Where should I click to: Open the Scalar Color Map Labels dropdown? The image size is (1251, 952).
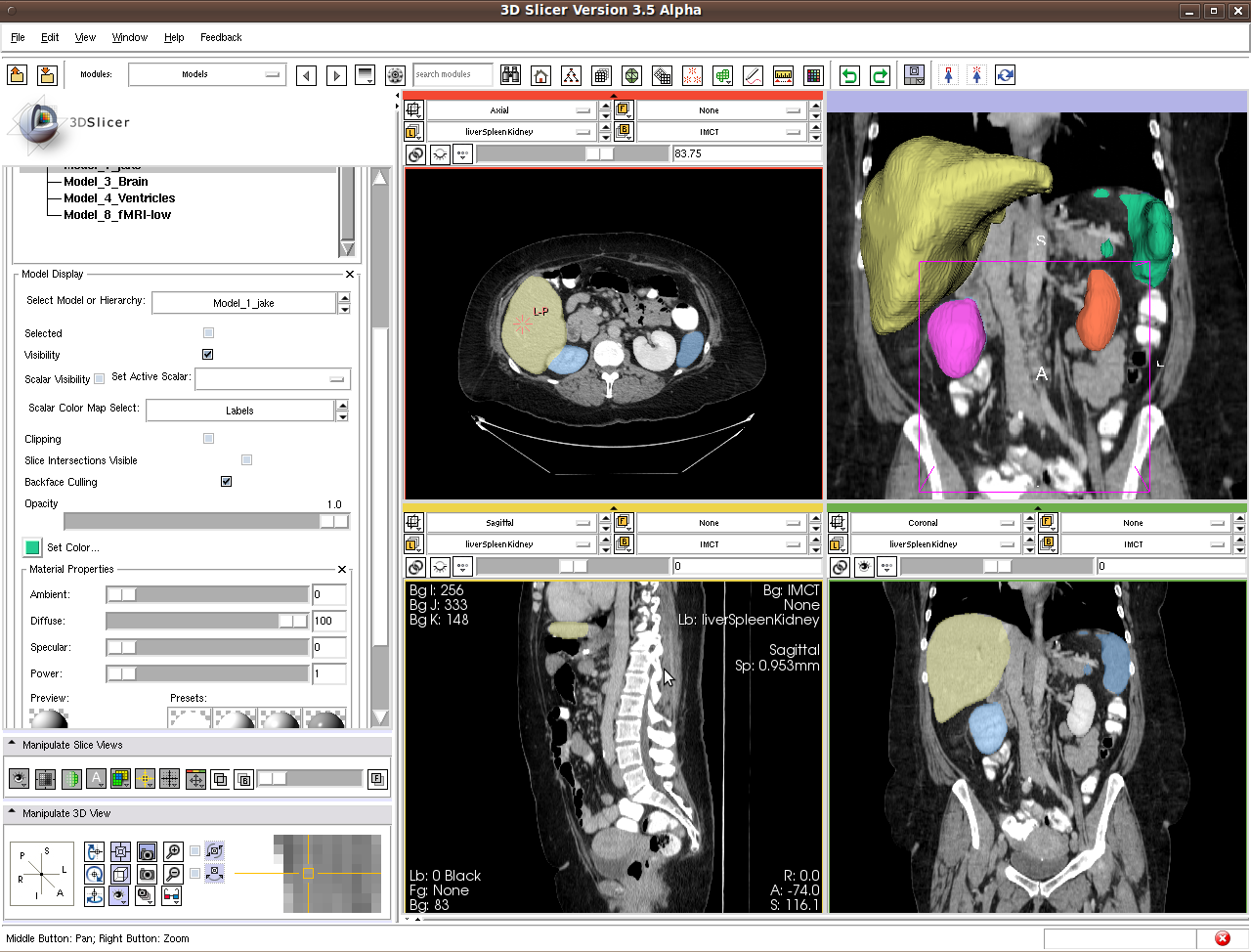click(x=246, y=411)
